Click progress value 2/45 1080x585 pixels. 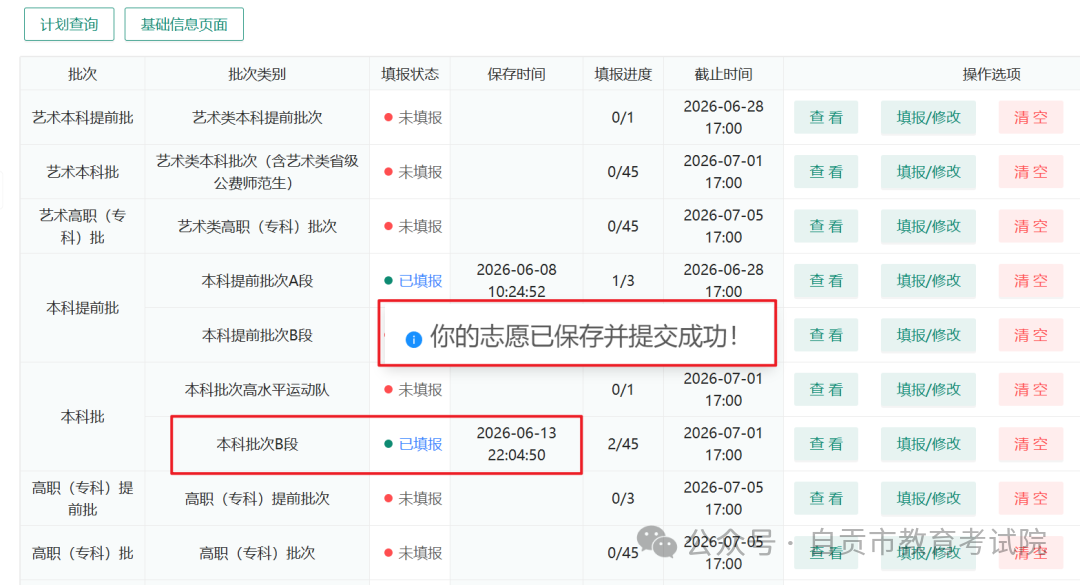click(623, 444)
